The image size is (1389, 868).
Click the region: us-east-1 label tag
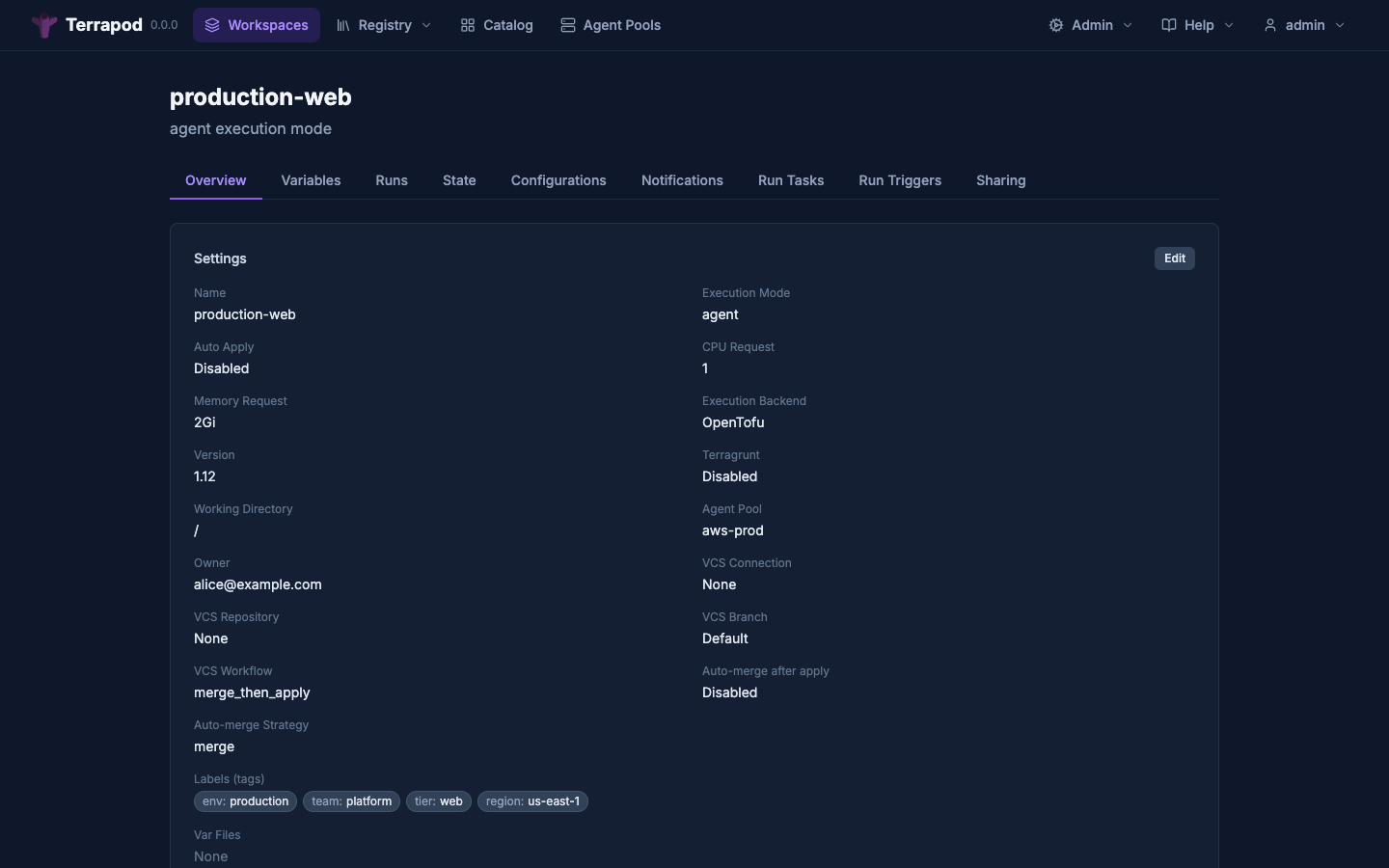pos(532,801)
